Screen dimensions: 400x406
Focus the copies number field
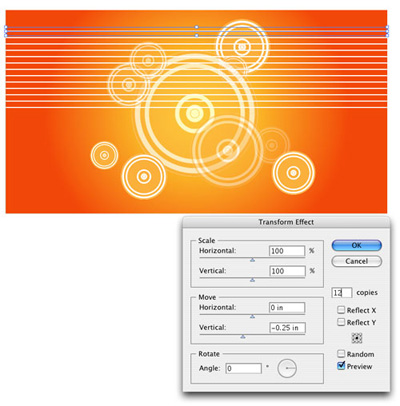[342, 293]
